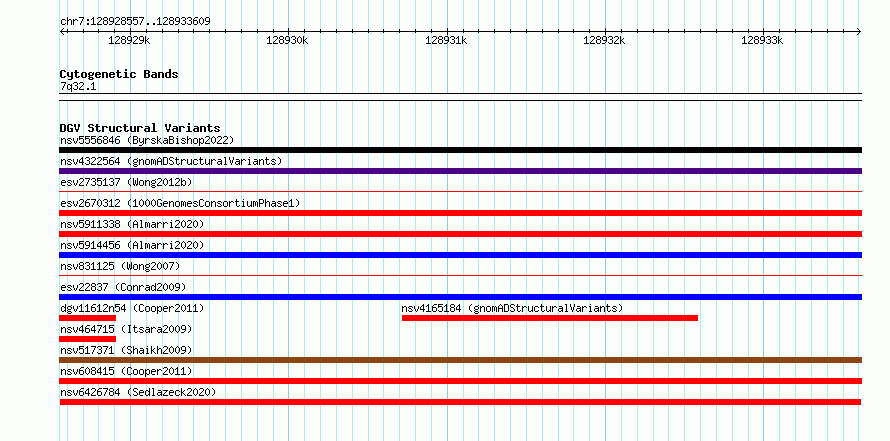Viewport: 890px width, 441px height.
Task: Click the red nsv608415 variant bar
Action: tap(460, 381)
